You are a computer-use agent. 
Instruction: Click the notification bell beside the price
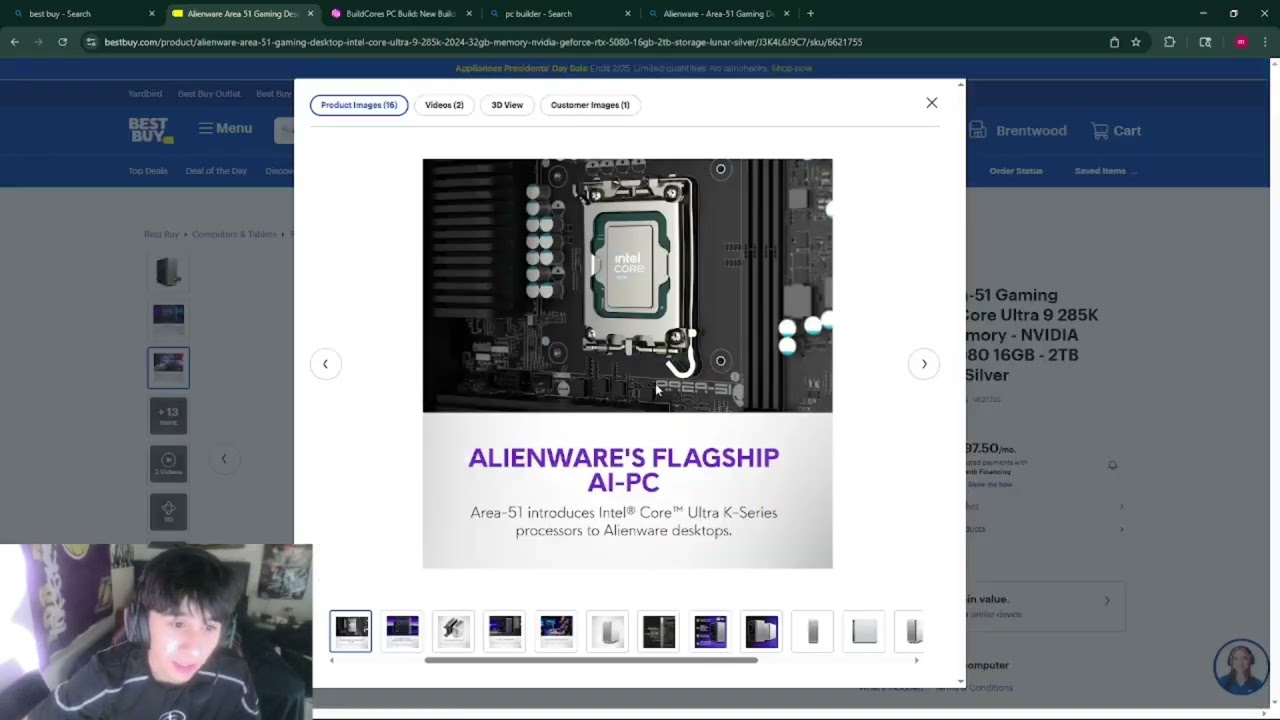click(x=1112, y=465)
